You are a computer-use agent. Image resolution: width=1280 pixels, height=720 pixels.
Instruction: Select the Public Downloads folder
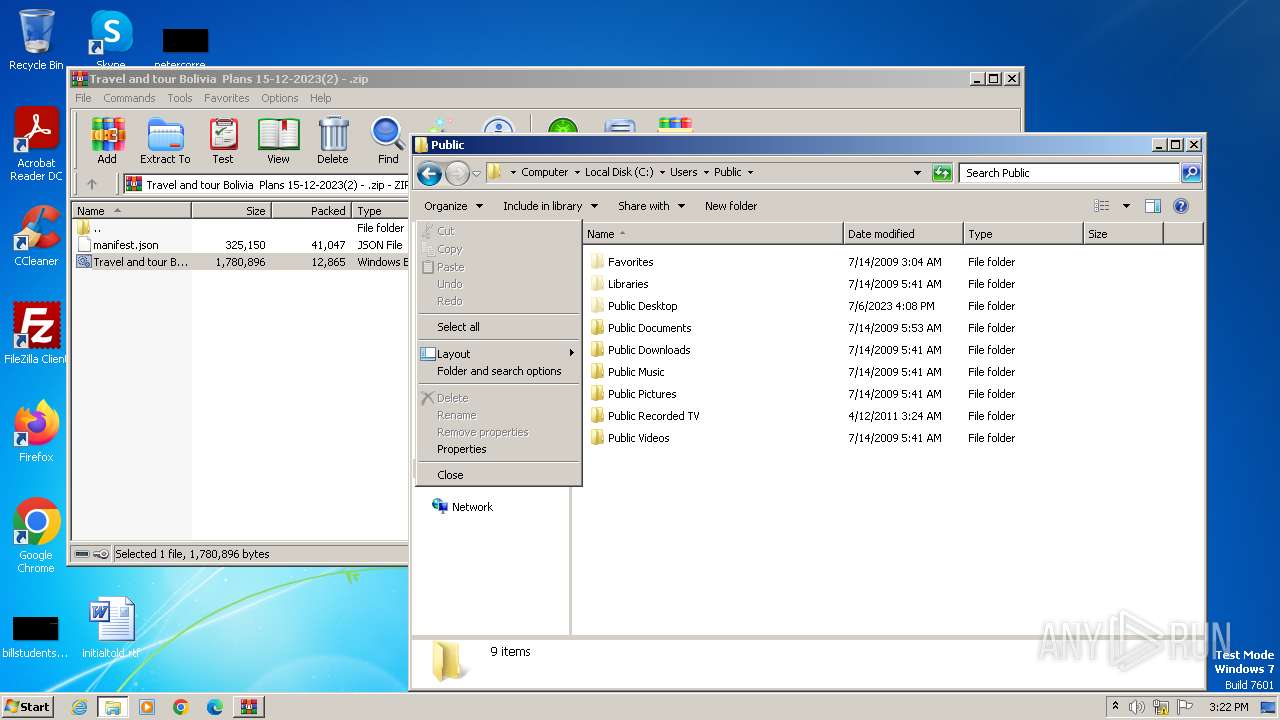point(649,350)
